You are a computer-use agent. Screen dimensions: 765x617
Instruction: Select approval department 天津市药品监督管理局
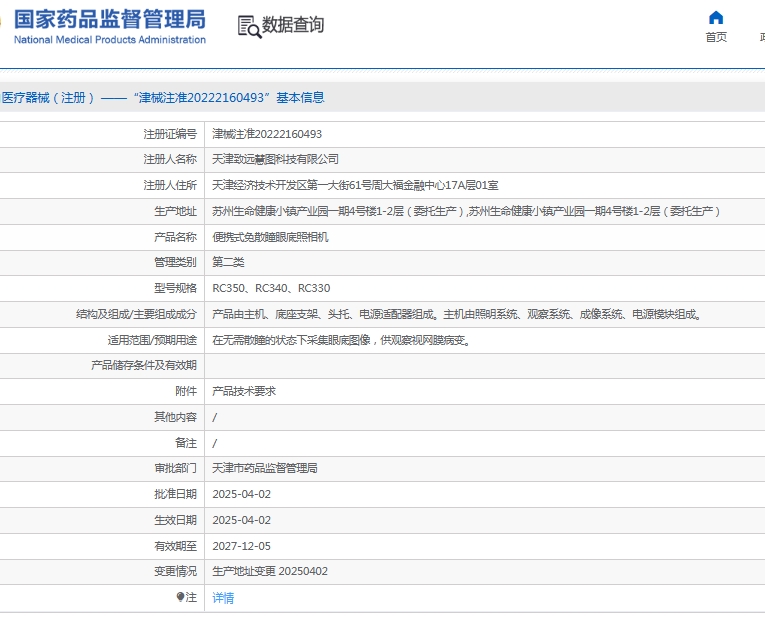pos(265,468)
